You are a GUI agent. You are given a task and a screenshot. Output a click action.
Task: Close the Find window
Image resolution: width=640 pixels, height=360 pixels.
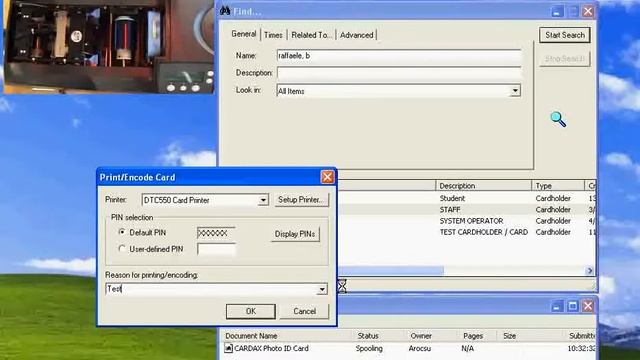588,11
